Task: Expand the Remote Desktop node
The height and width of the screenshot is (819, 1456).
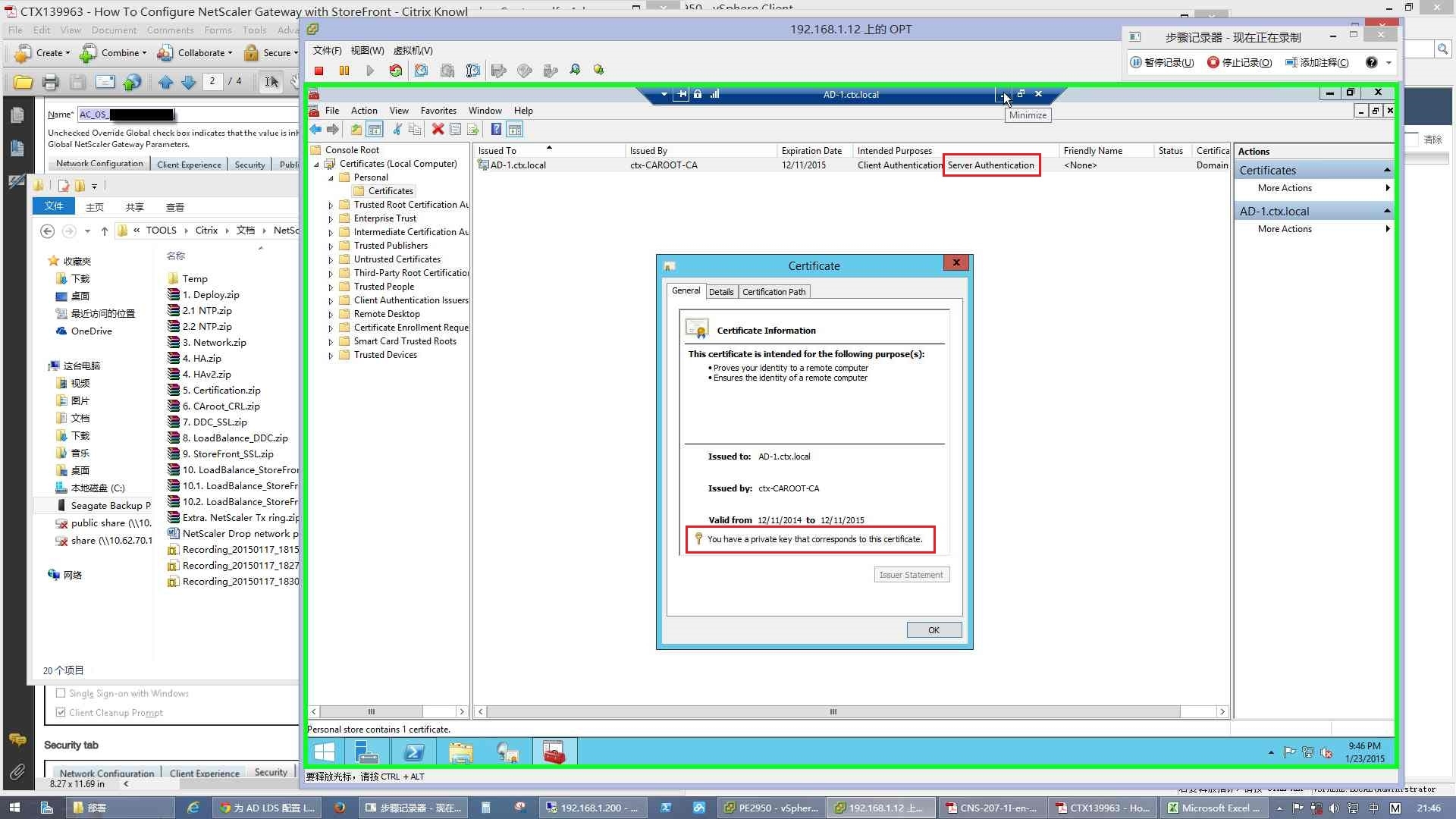Action: point(331,315)
